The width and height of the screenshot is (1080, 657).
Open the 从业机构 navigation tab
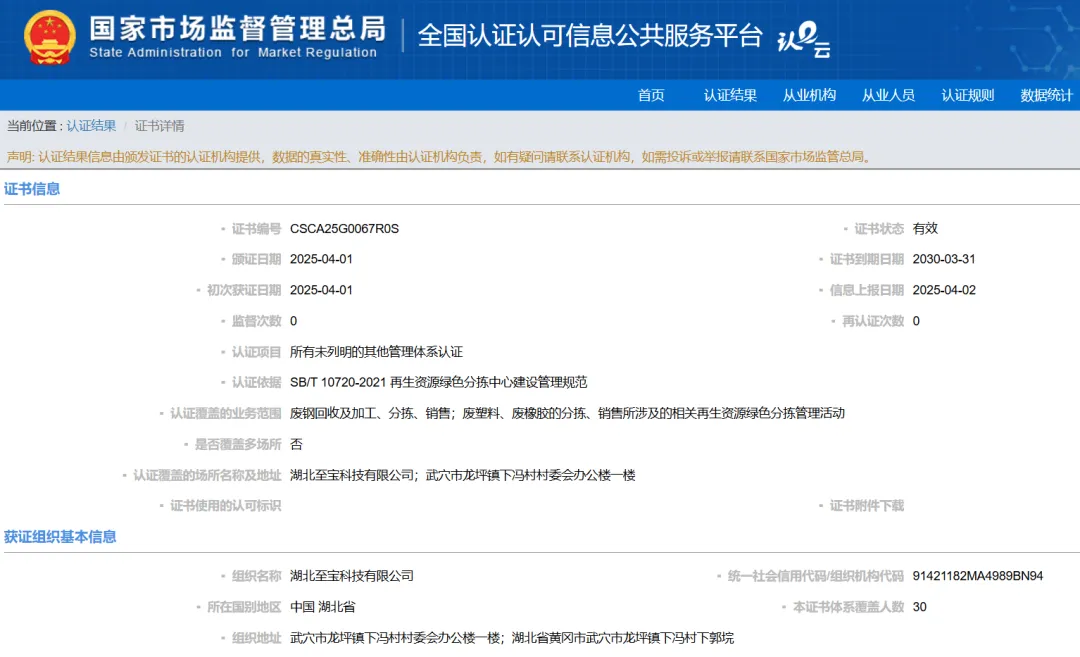(809, 95)
